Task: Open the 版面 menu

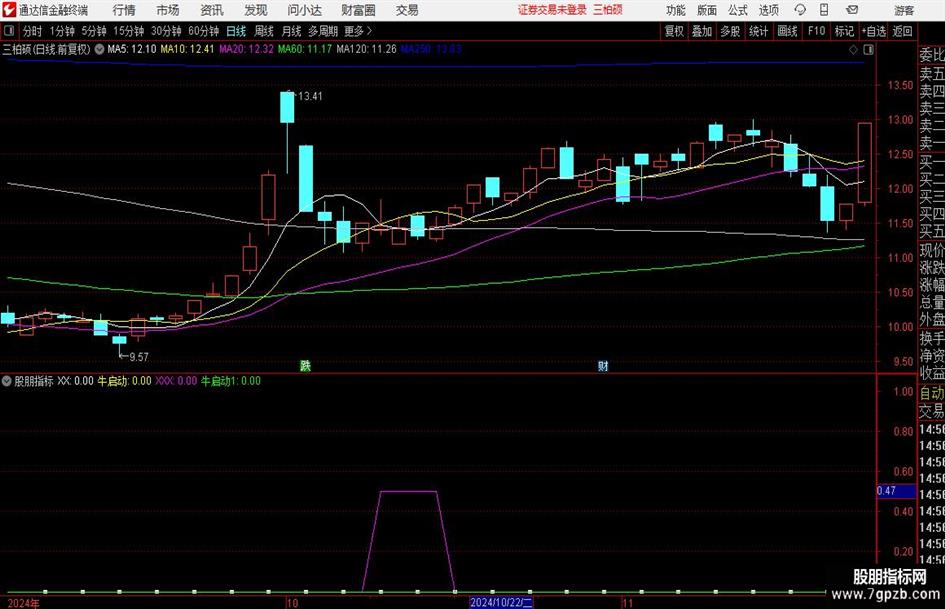Action: pos(706,10)
